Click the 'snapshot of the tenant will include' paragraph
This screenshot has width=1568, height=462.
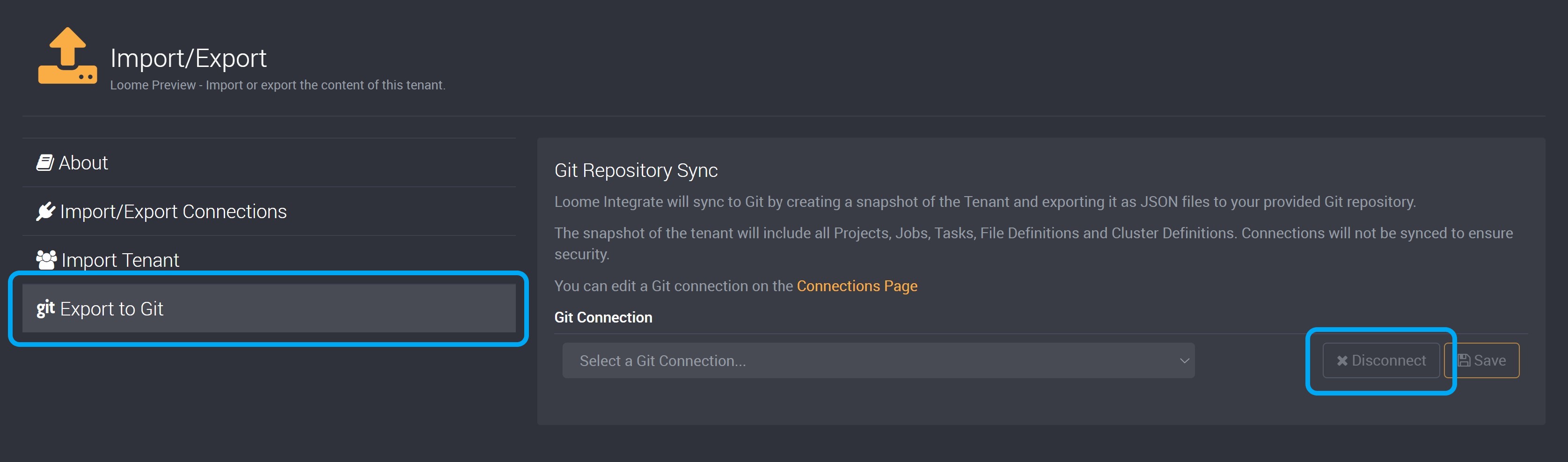click(1033, 243)
